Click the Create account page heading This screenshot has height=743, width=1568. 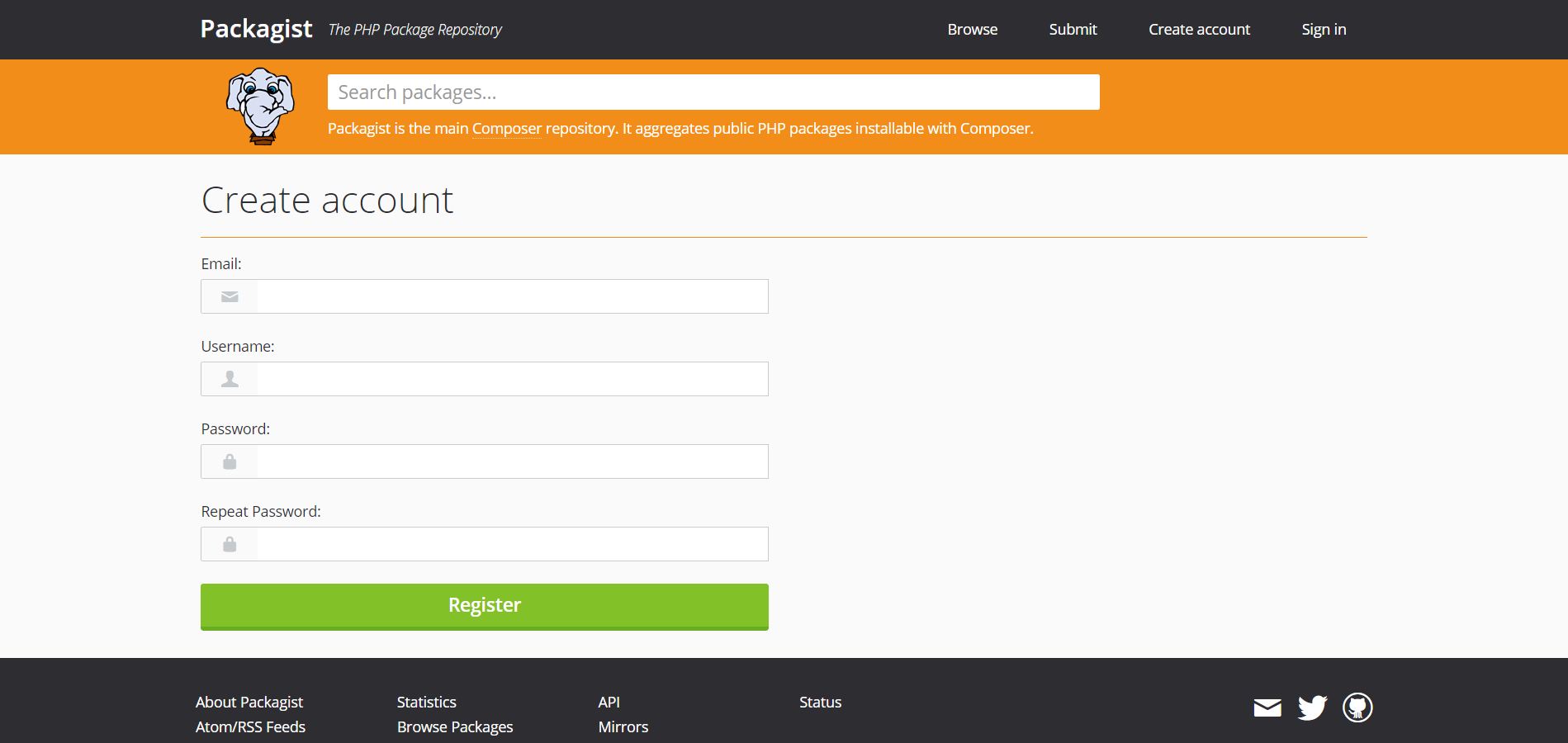coord(328,201)
